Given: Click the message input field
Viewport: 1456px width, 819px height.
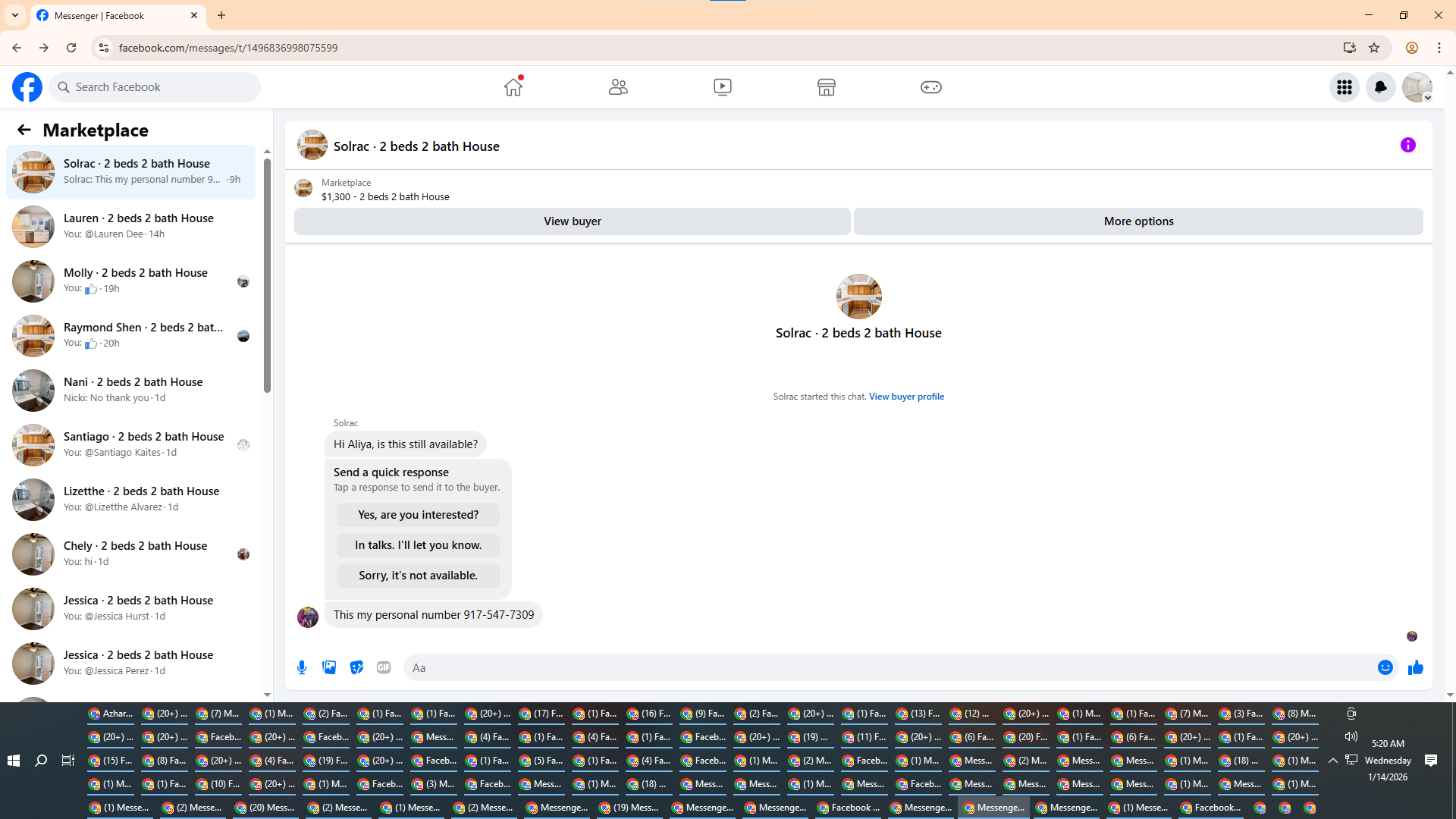Looking at the screenshot, I should coord(887,667).
